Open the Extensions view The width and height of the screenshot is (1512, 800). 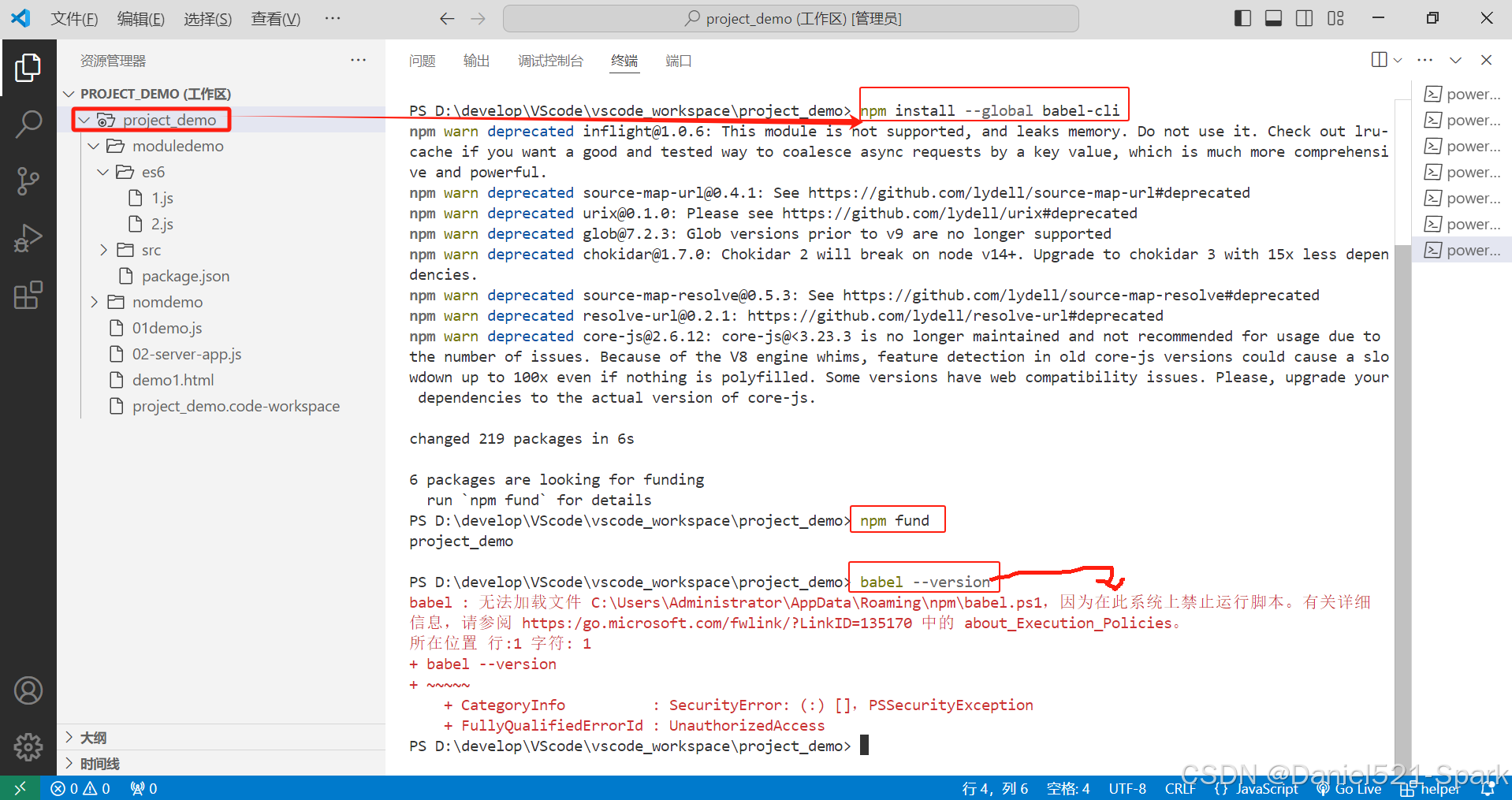(x=28, y=295)
